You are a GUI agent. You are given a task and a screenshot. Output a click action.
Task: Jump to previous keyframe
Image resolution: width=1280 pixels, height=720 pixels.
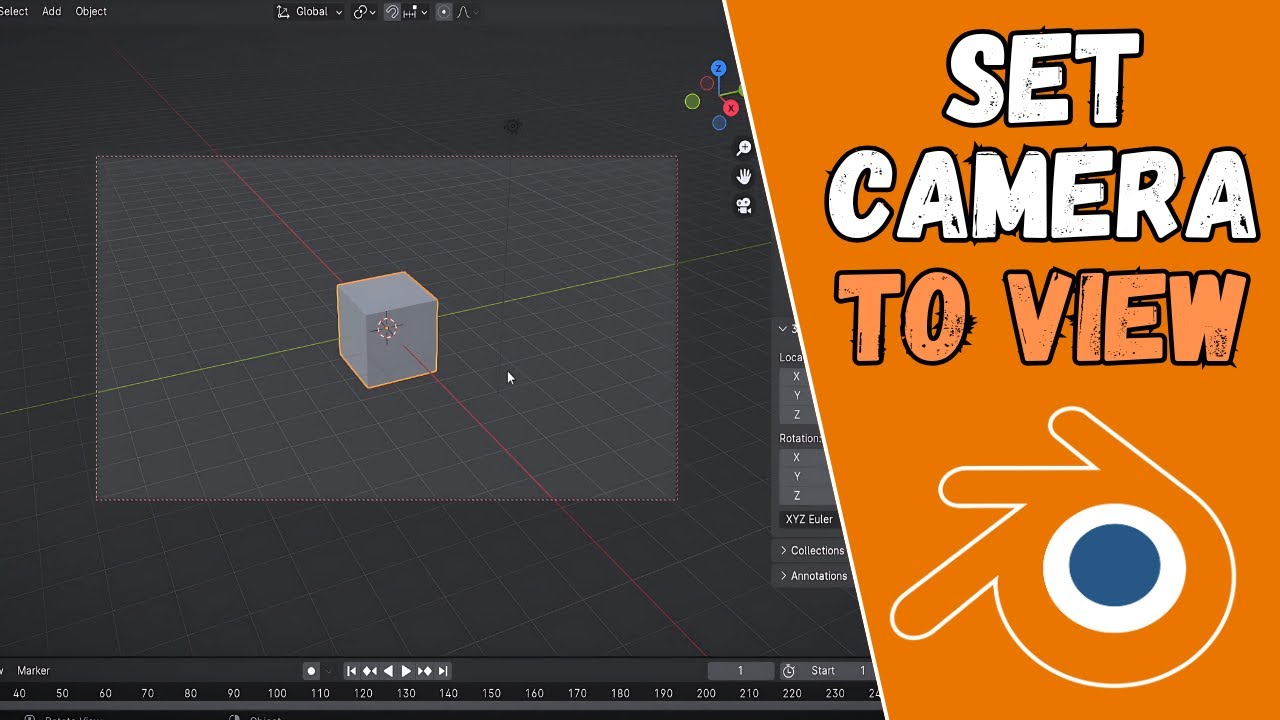(370, 671)
